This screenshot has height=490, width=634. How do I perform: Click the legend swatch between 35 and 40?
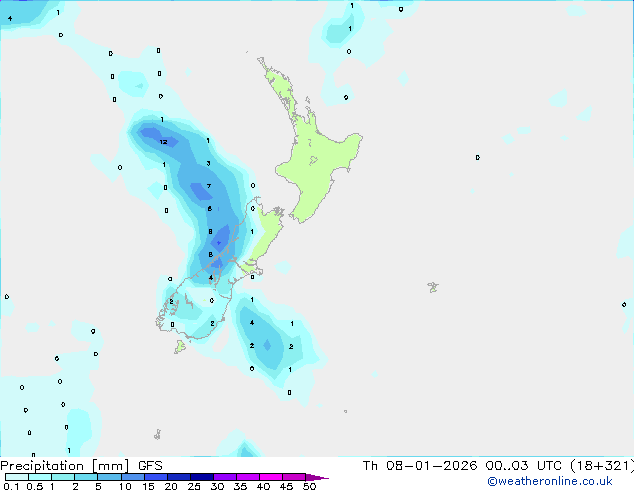tap(248, 477)
